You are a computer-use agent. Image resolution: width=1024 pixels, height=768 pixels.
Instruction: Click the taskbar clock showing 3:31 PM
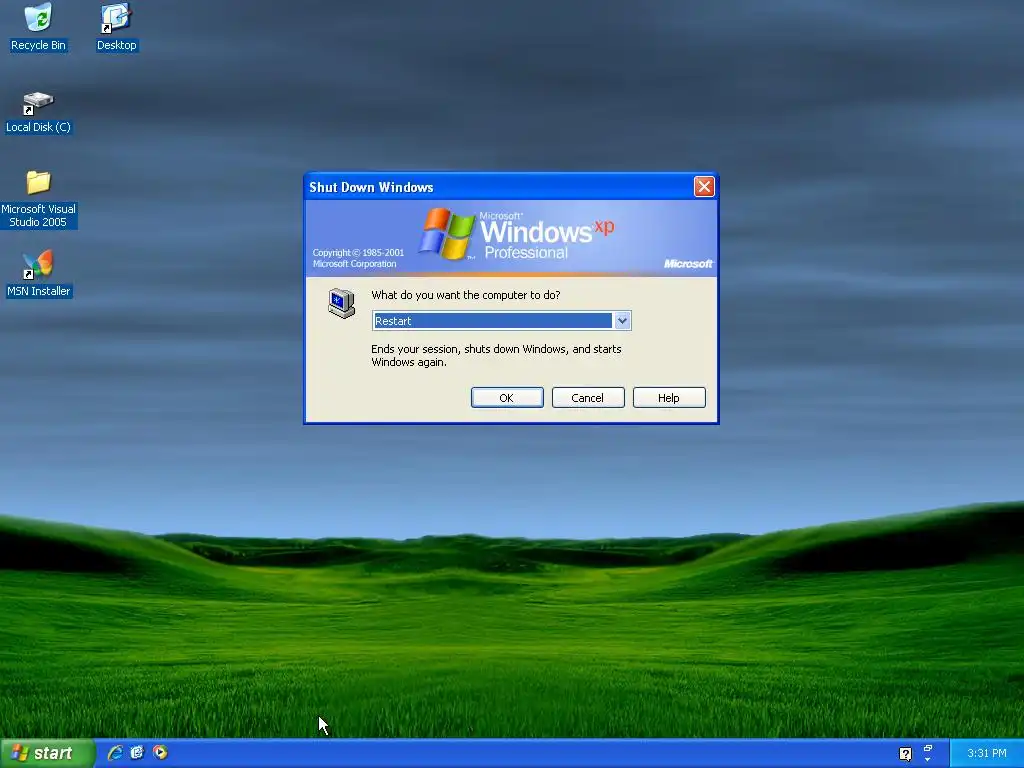click(x=986, y=753)
